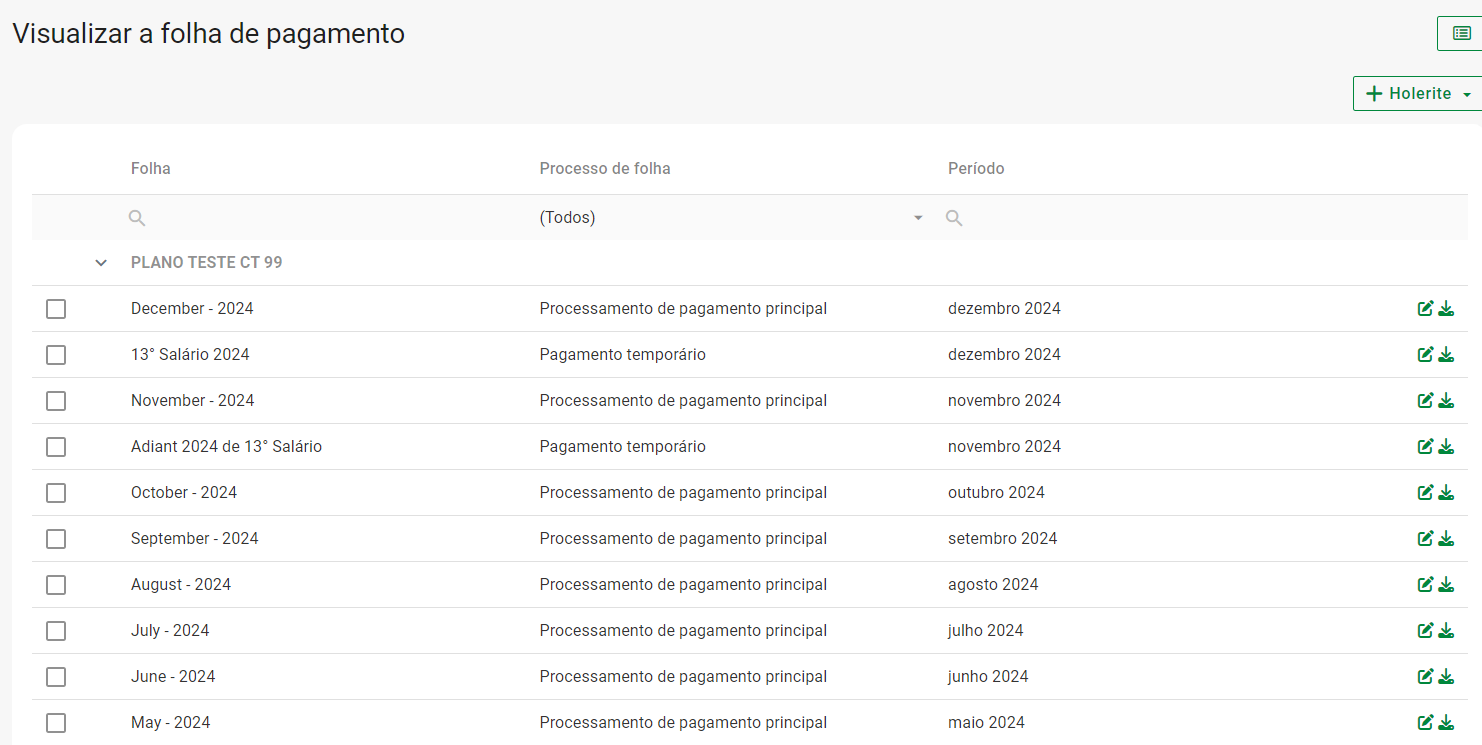
Task: Collapse the PLANO TESTE CT 99 group
Action: tap(101, 263)
